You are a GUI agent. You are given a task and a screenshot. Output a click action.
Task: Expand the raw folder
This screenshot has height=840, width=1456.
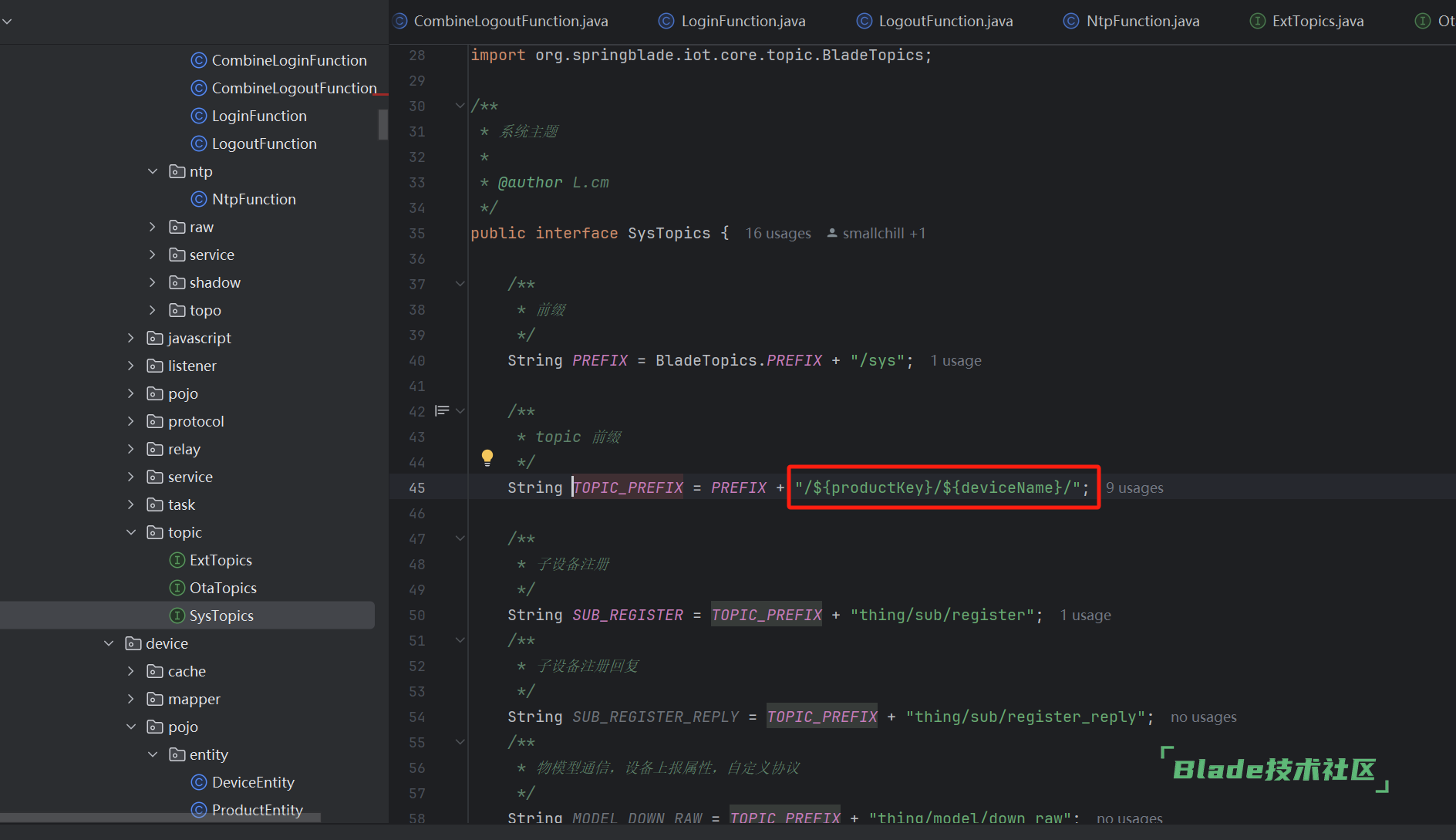pyautogui.click(x=153, y=227)
